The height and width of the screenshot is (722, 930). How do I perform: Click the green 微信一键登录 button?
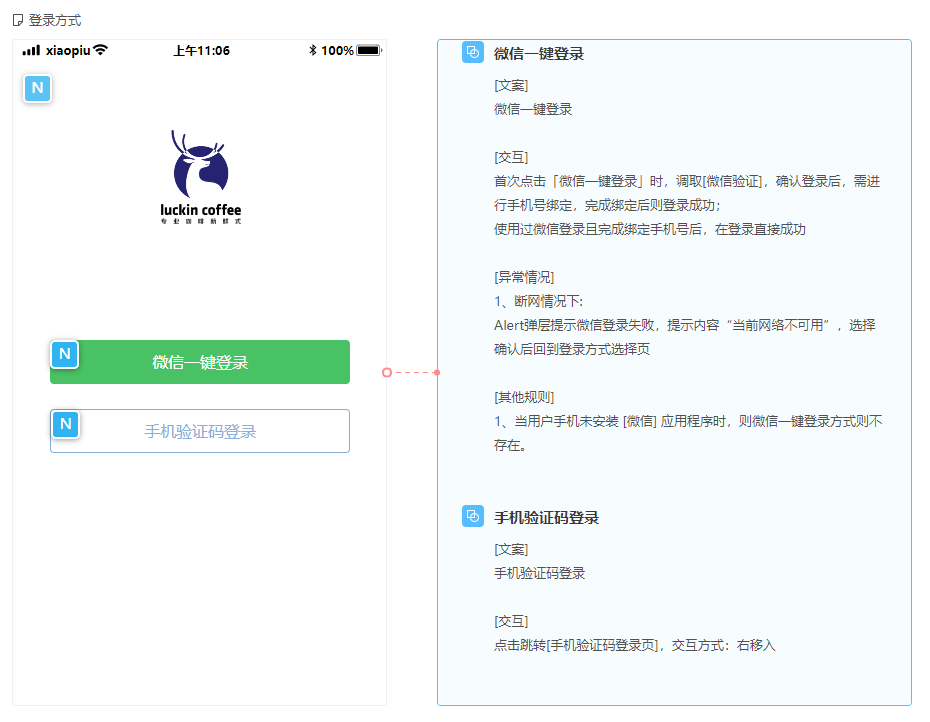200,362
